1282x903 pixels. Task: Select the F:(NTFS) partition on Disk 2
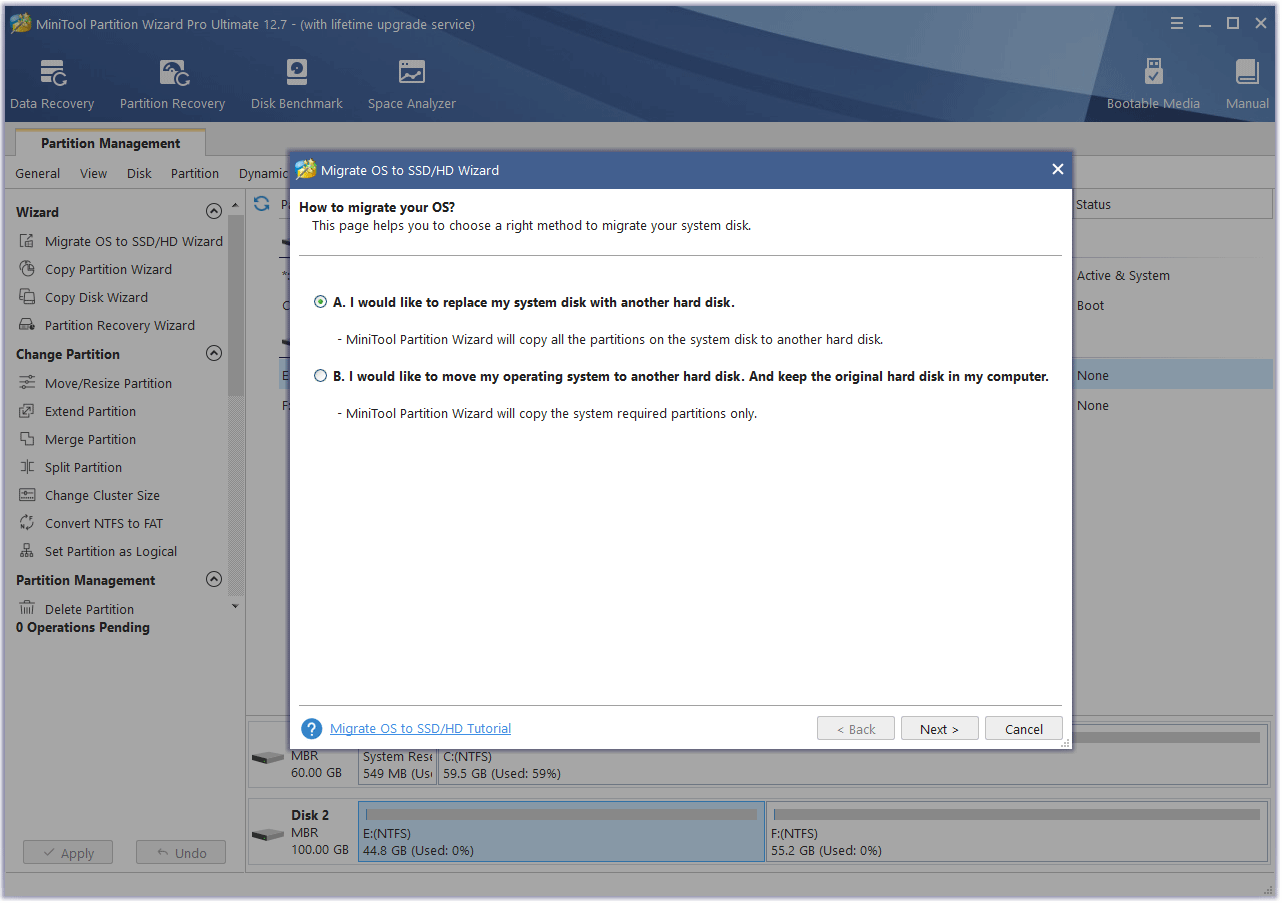[1018, 831]
